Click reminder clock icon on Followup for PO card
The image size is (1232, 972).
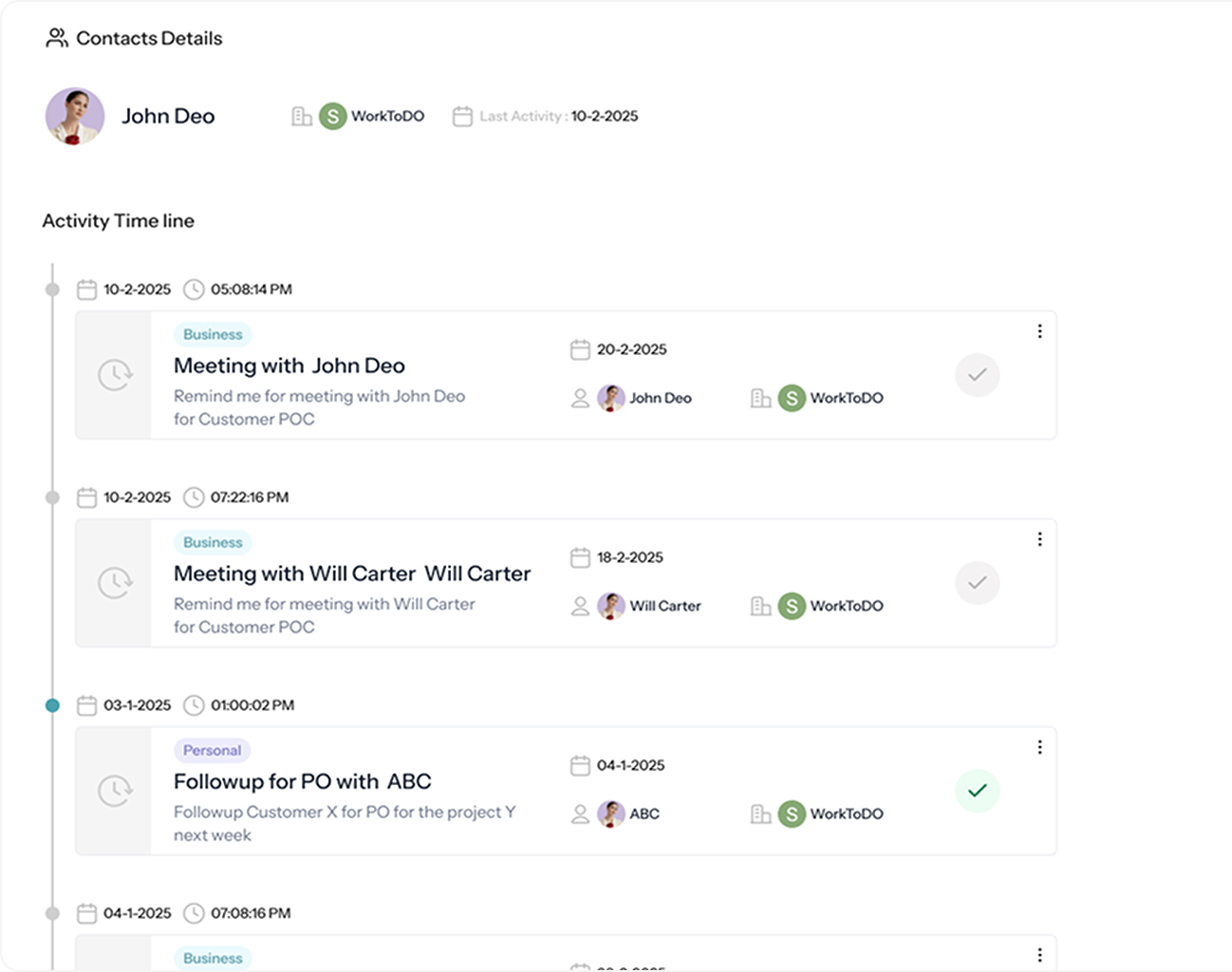click(115, 791)
